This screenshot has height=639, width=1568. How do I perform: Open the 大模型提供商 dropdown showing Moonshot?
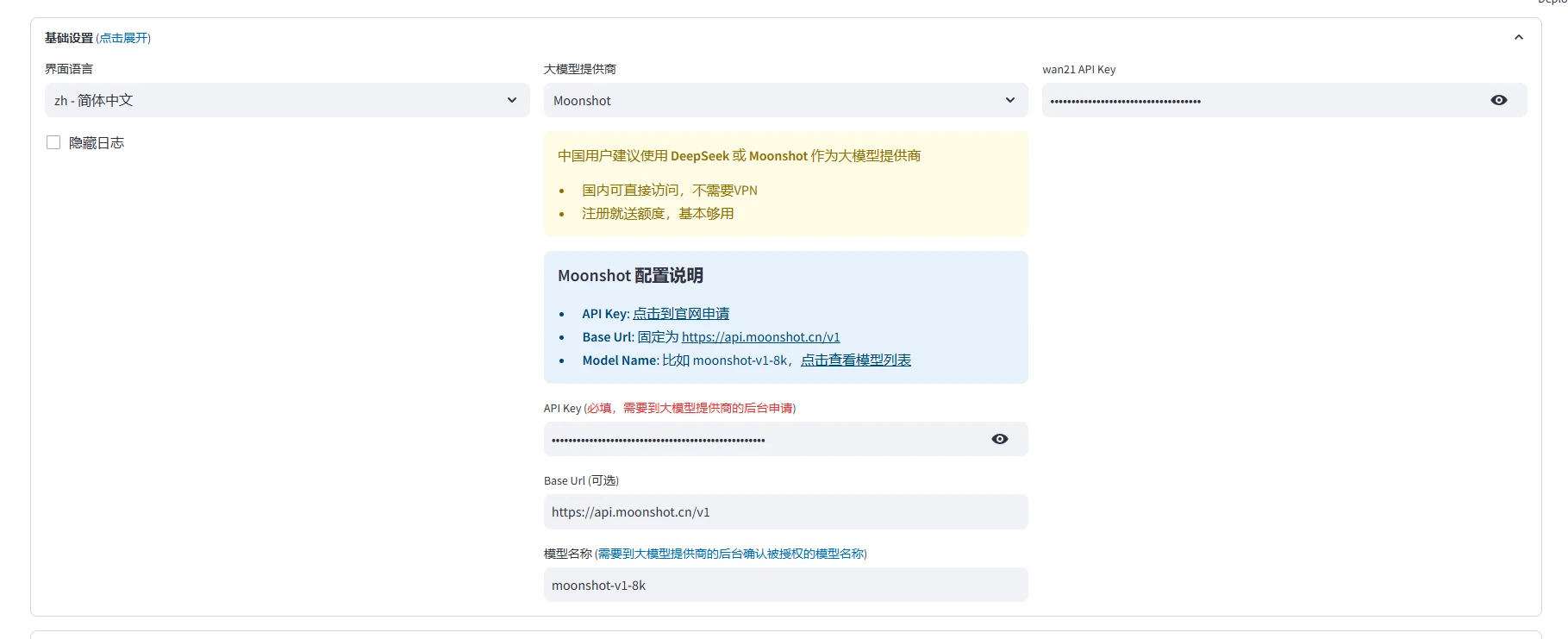pyautogui.click(x=785, y=100)
